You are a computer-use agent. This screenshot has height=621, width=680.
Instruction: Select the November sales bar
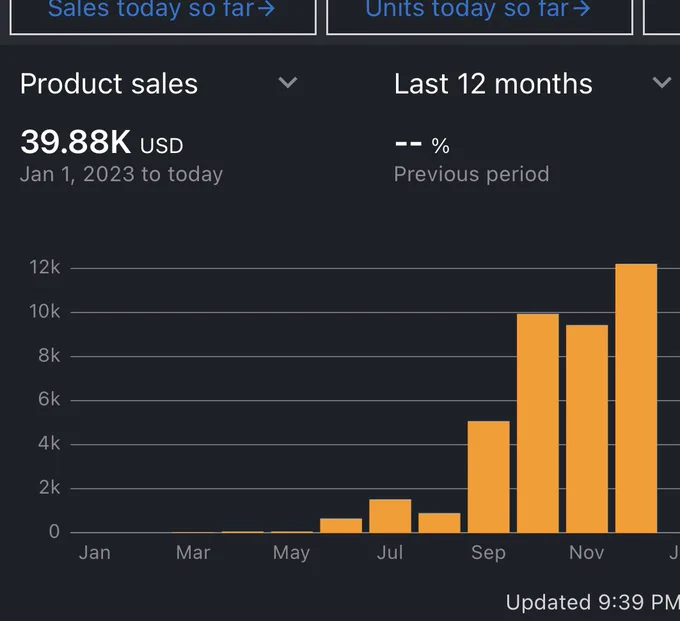587,429
